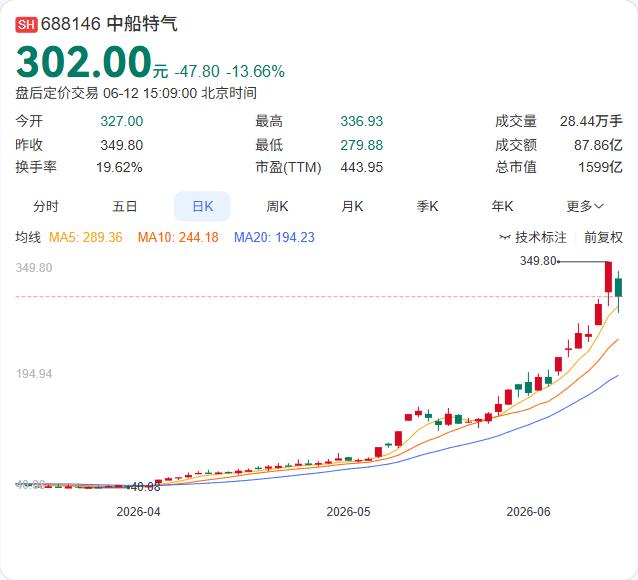Click the 昨收 value 349.80
The height and width of the screenshot is (580, 638).
pyautogui.click(x=122, y=145)
